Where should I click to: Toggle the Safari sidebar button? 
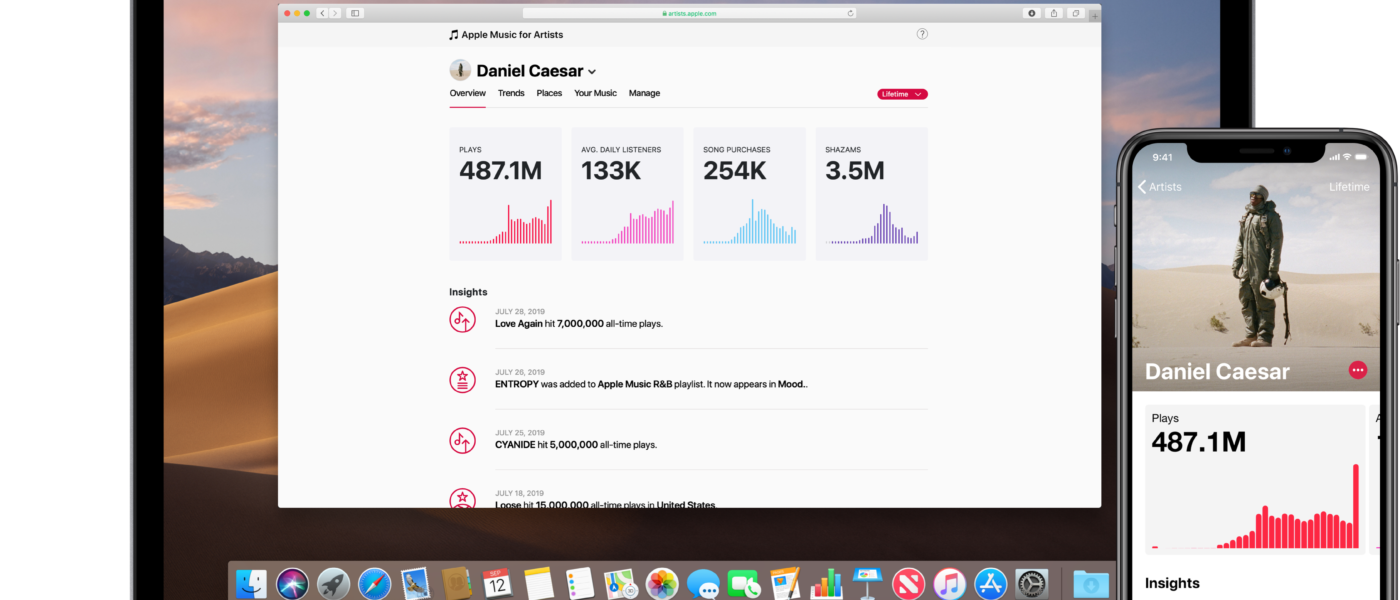(355, 13)
